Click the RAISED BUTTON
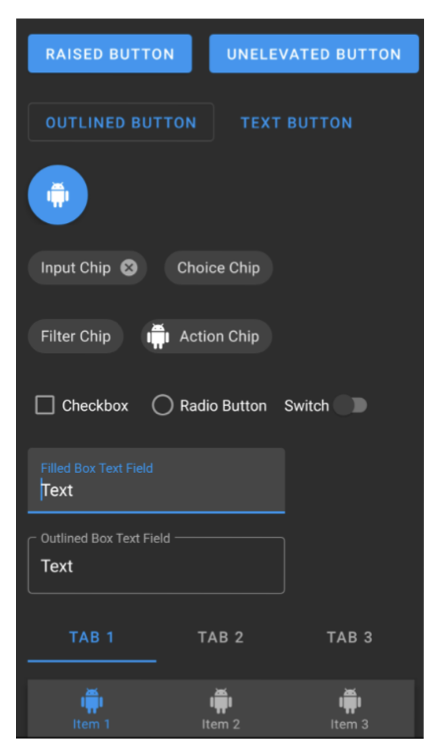This screenshot has width=428, height=754. [110, 54]
